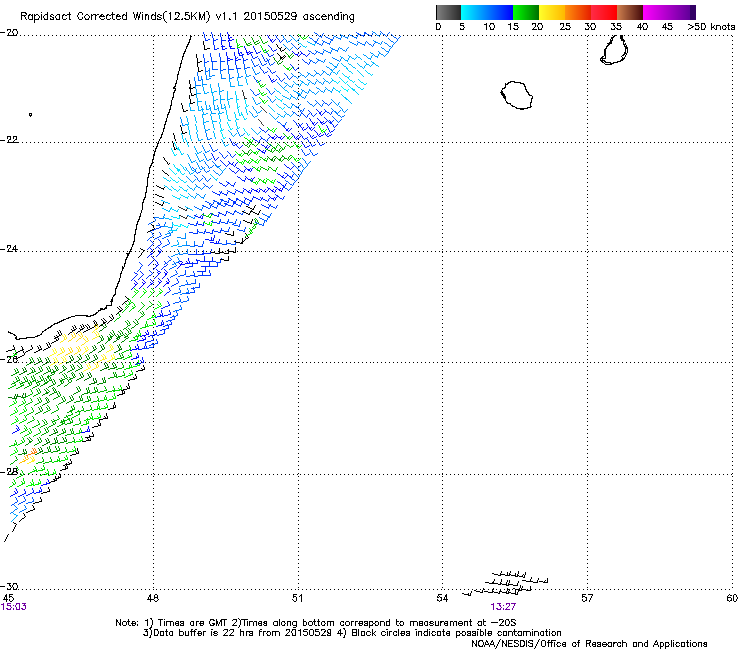Click the '51' longitude axis label

297,599
